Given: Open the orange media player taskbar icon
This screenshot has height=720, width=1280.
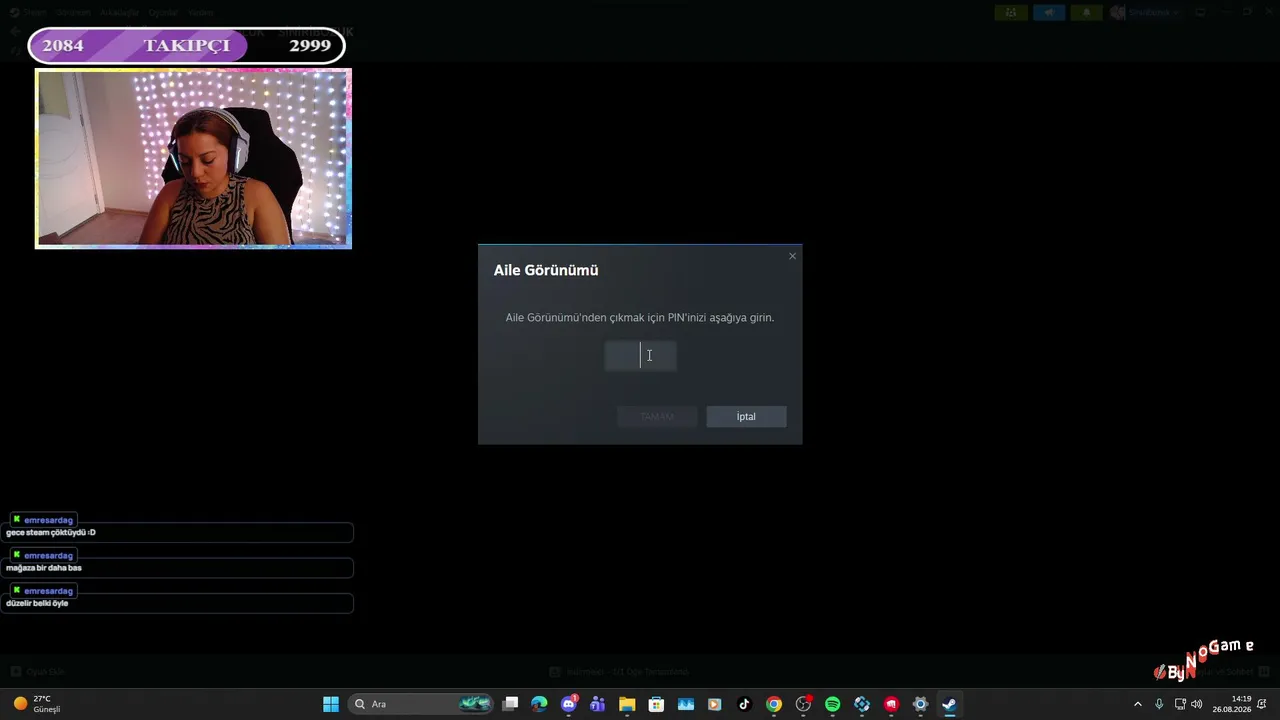Looking at the screenshot, I should pos(715,704).
